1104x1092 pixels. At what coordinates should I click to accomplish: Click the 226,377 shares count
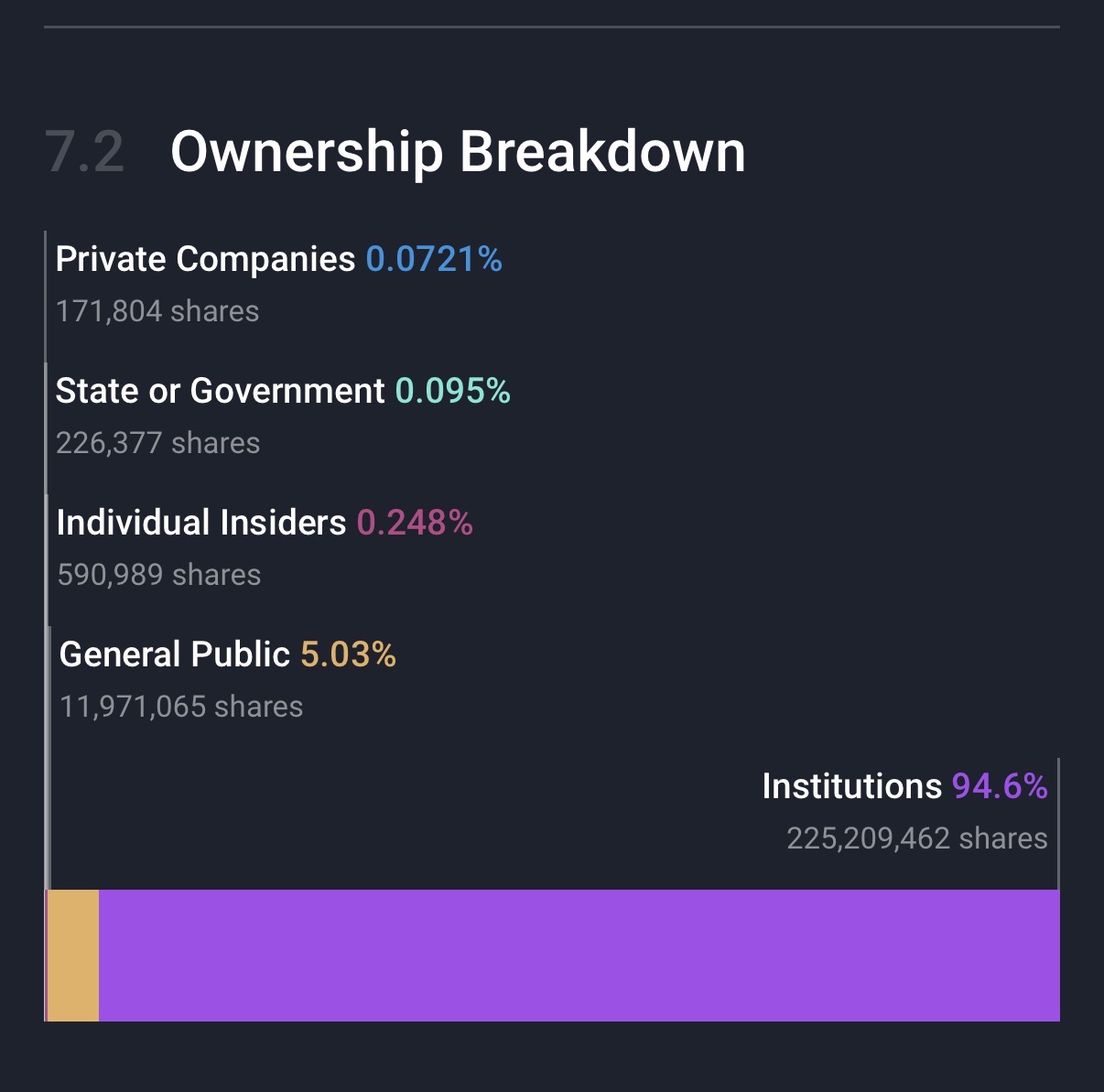[x=157, y=443]
